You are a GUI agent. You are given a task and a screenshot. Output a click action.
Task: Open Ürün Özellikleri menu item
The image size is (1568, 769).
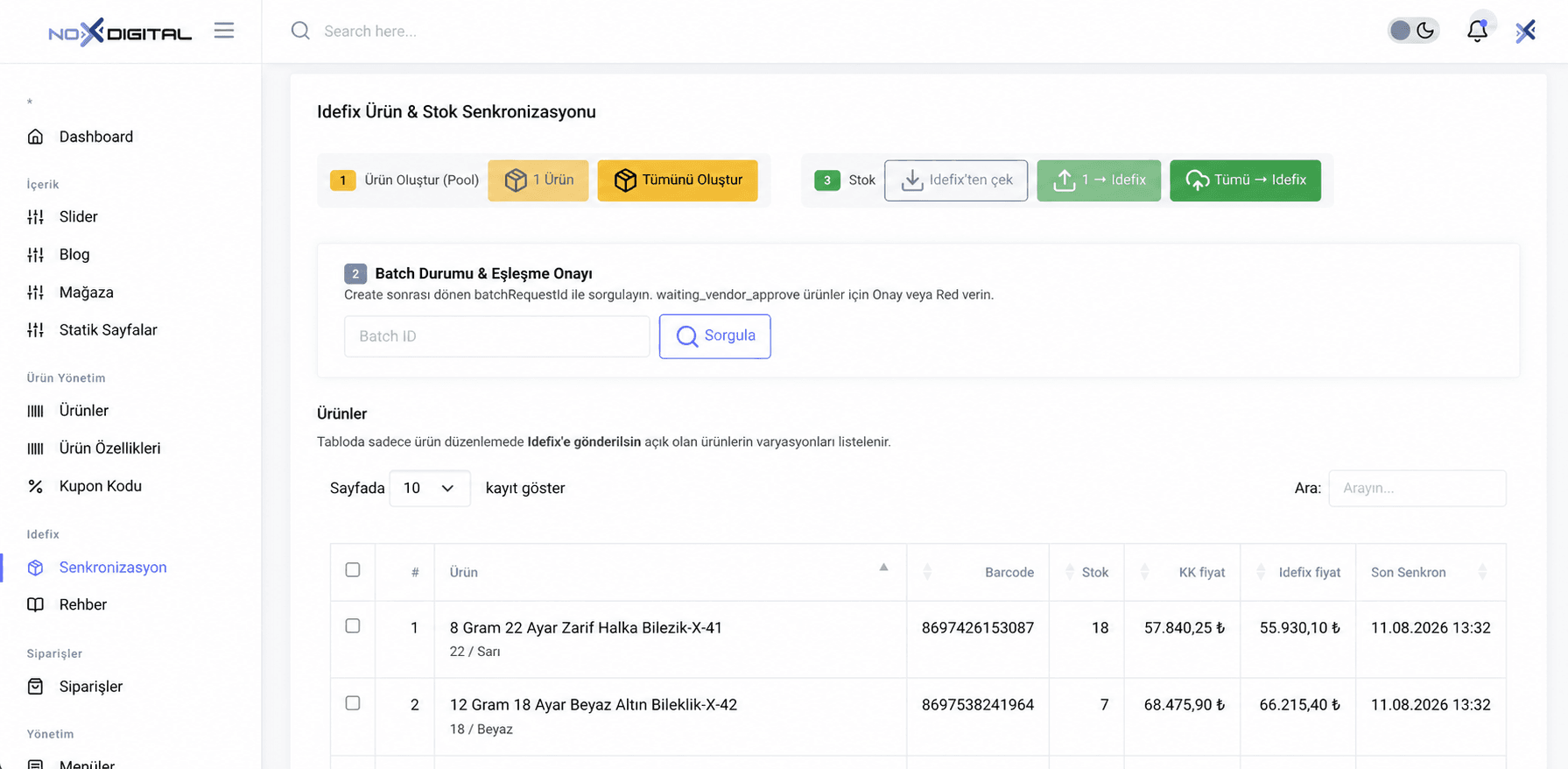tap(110, 448)
